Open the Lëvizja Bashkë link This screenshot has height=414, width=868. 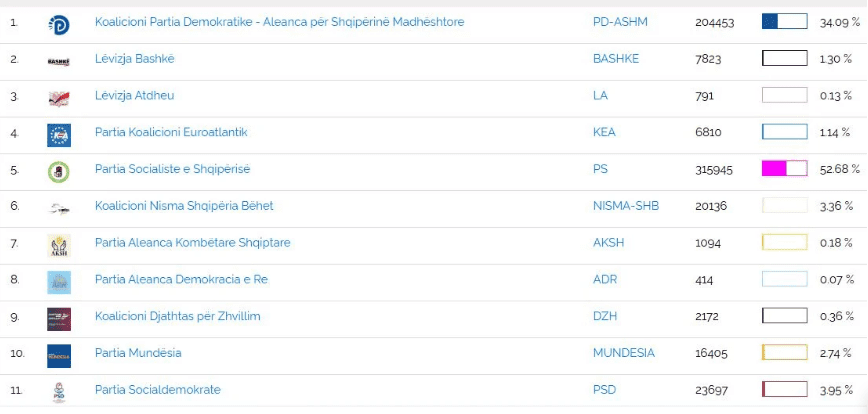pyautogui.click(x=135, y=59)
